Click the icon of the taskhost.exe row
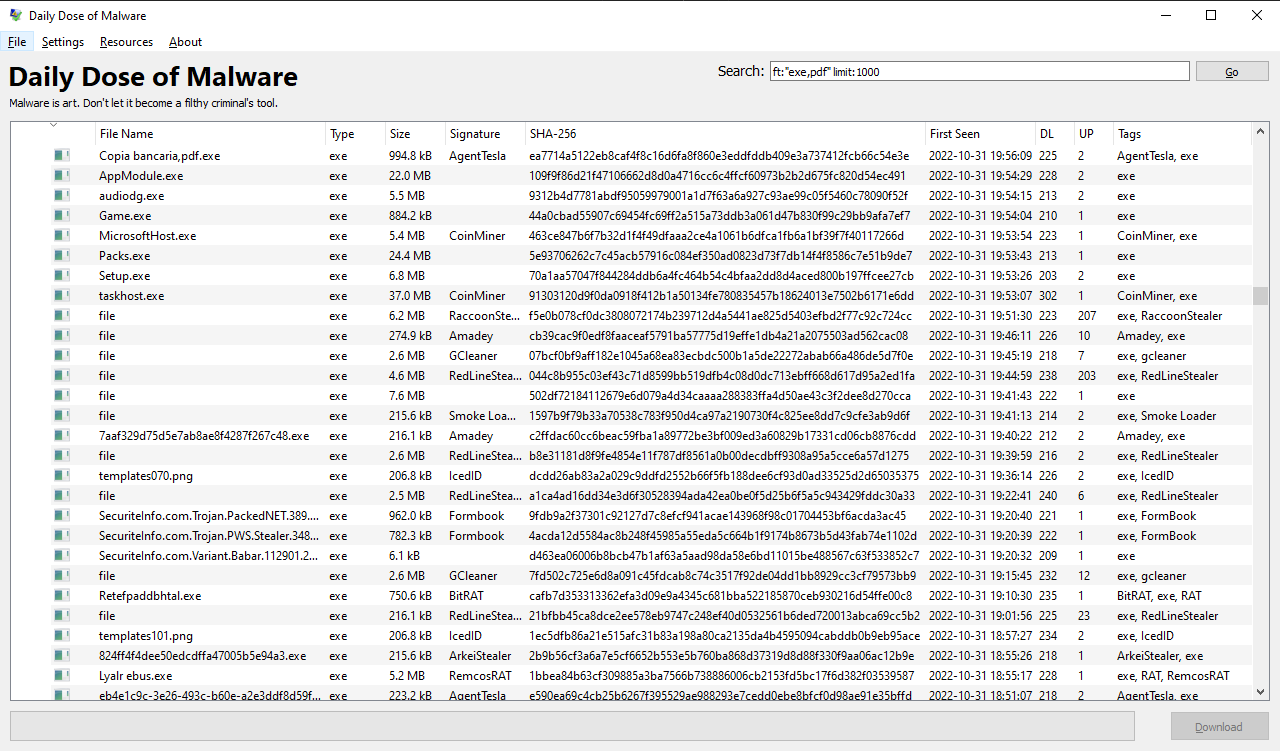Screen dimensions: 1280x751 click(62, 295)
